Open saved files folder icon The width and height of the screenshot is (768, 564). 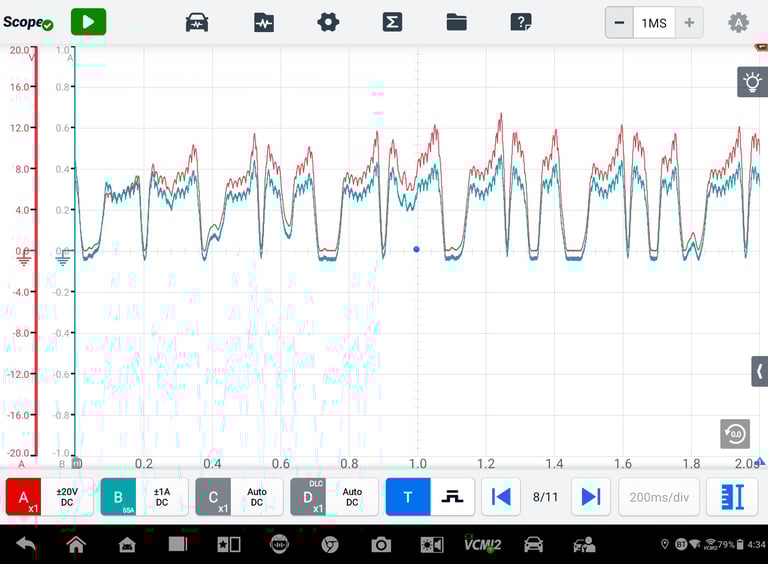coord(456,23)
